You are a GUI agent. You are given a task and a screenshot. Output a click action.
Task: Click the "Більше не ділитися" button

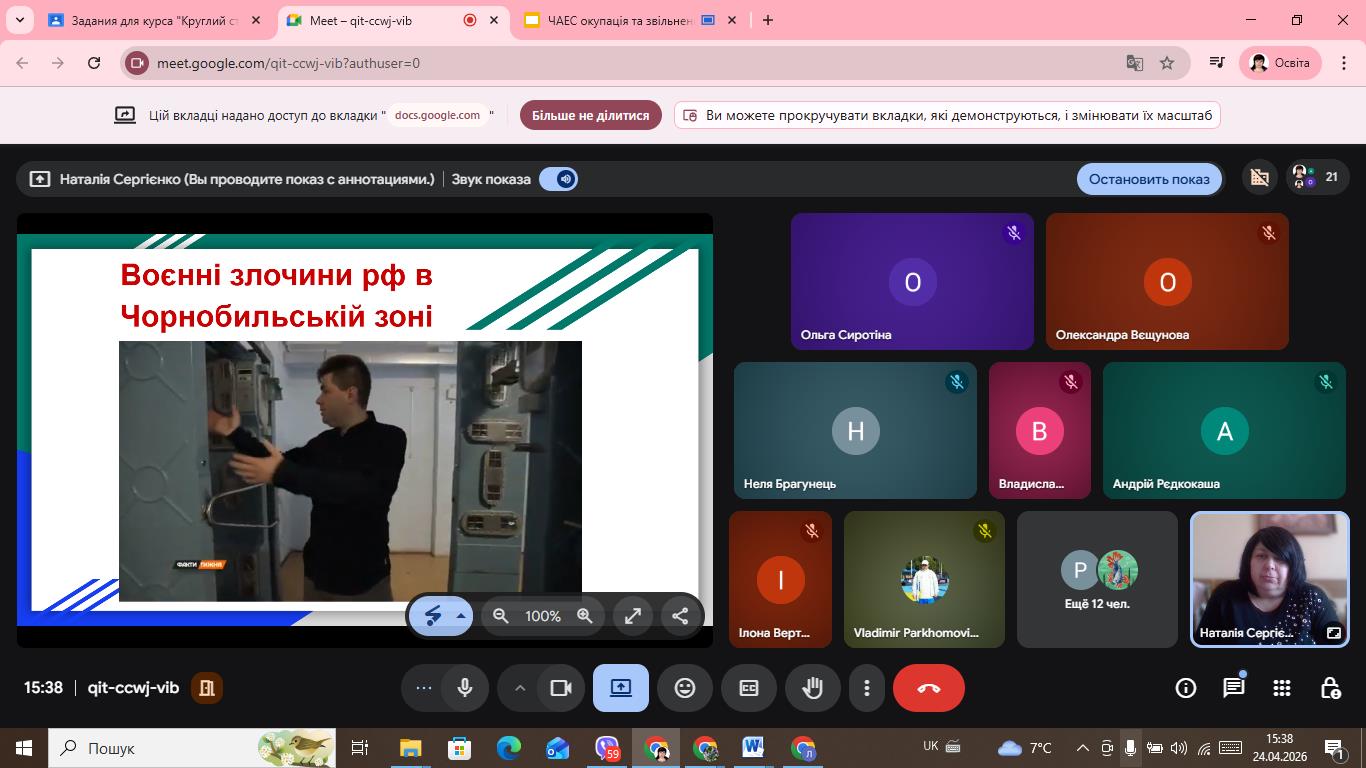(590, 115)
